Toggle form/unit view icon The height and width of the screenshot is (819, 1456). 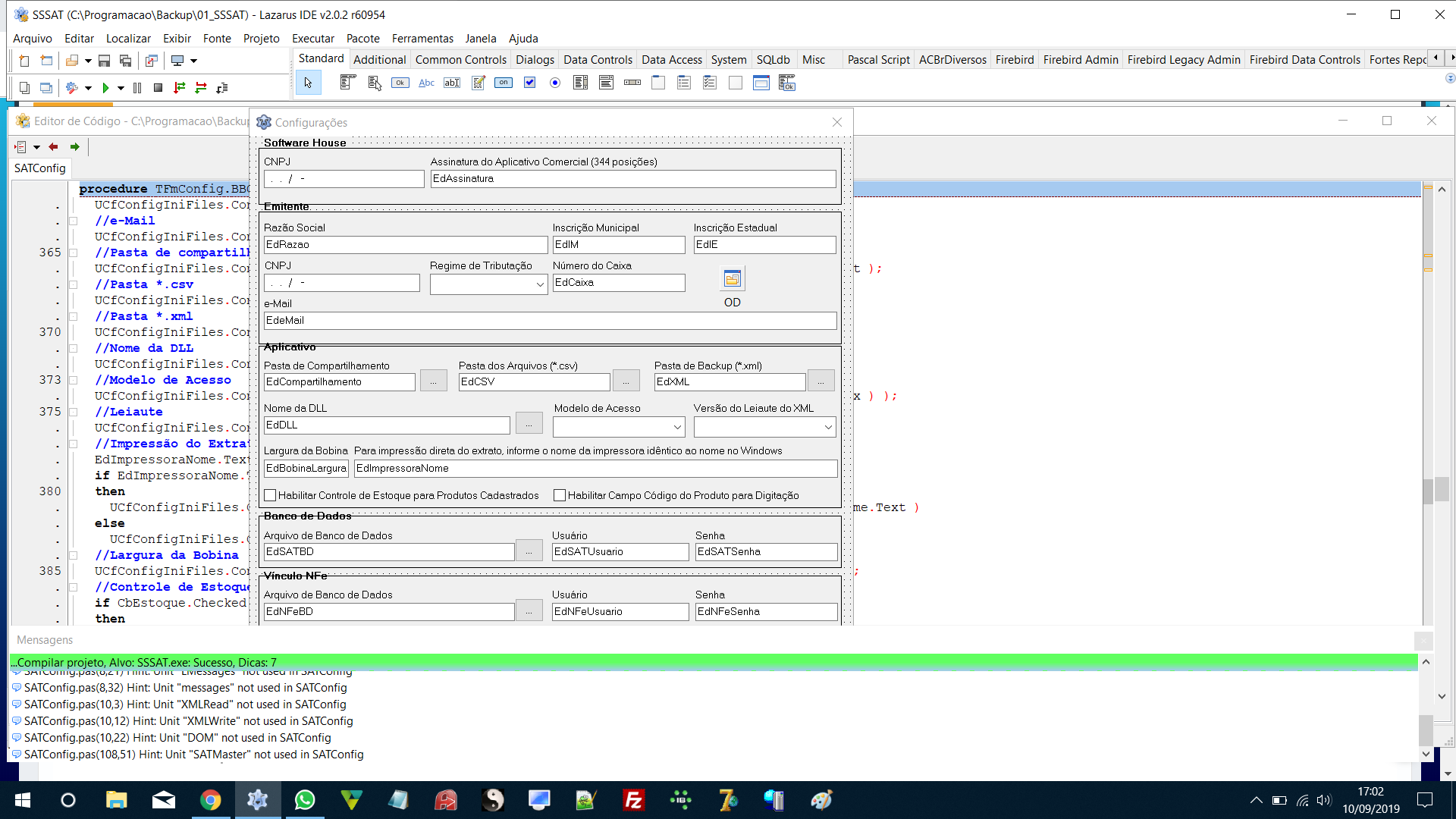pyautogui.click(x=152, y=61)
